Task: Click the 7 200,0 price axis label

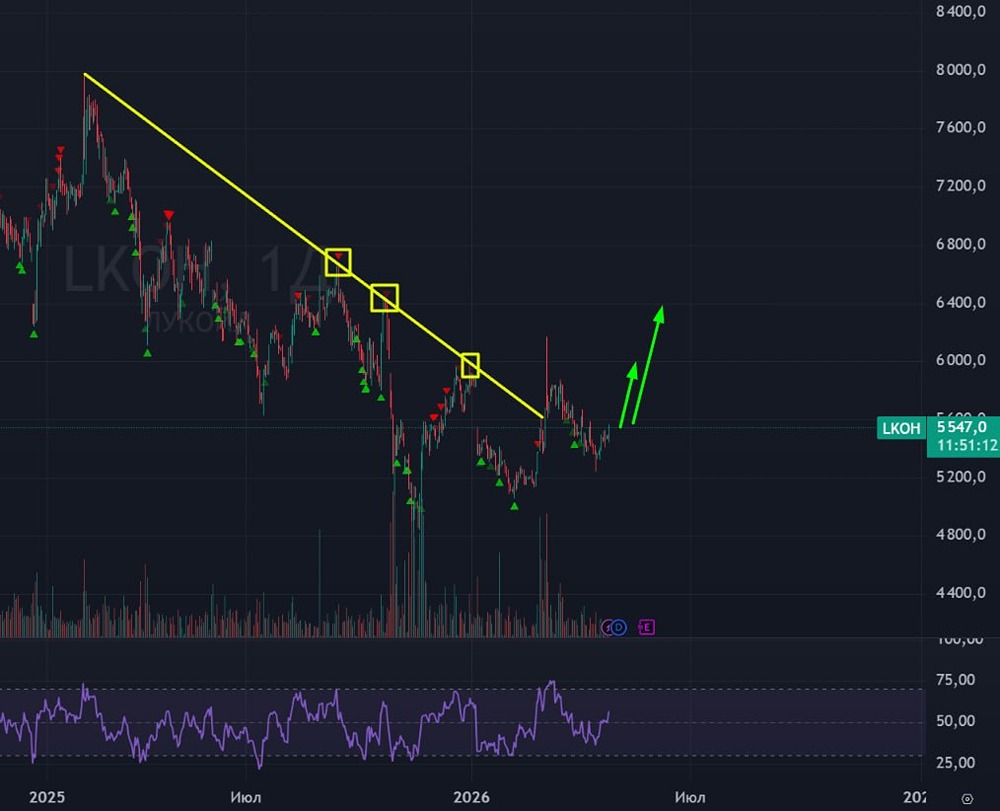Action: pyautogui.click(x=961, y=186)
